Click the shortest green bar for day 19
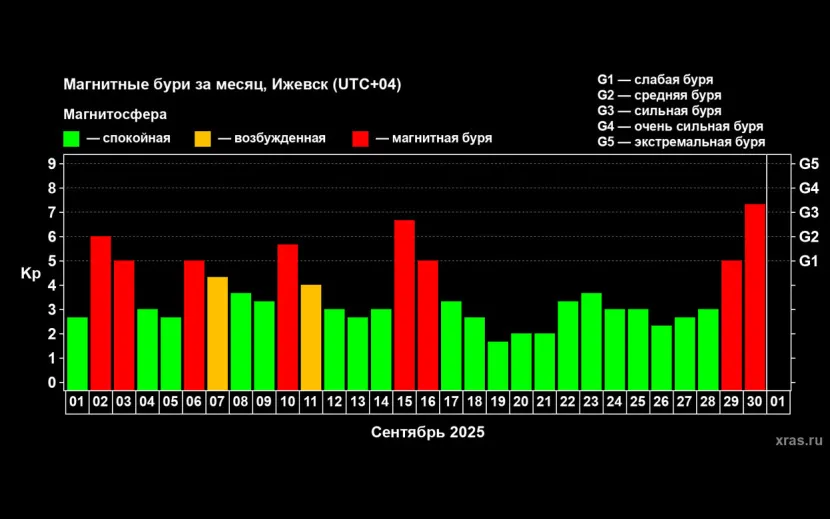The image size is (830, 519). click(x=498, y=365)
